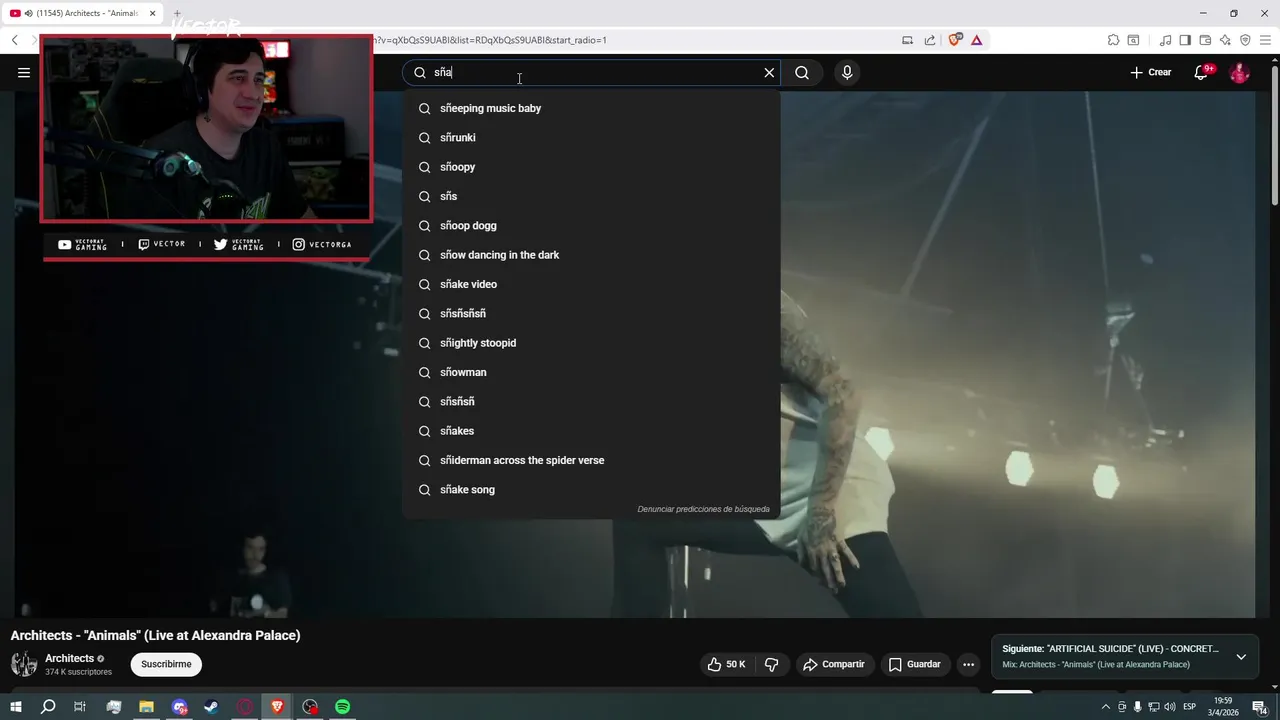Choose suggestion 'sñoopy'
Screen dimensions: 1280x720
click(591, 167)
